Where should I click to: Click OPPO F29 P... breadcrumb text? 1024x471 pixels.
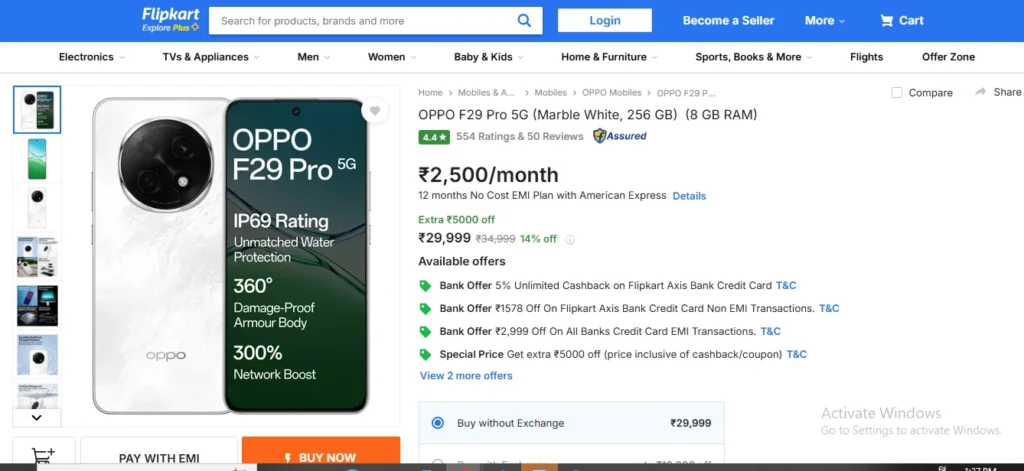(686, 93)
